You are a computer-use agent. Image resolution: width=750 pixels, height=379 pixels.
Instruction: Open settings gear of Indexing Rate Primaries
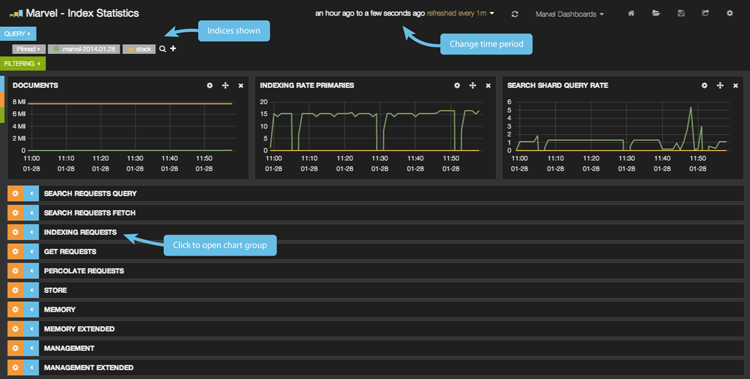click(x=457, y=85)
